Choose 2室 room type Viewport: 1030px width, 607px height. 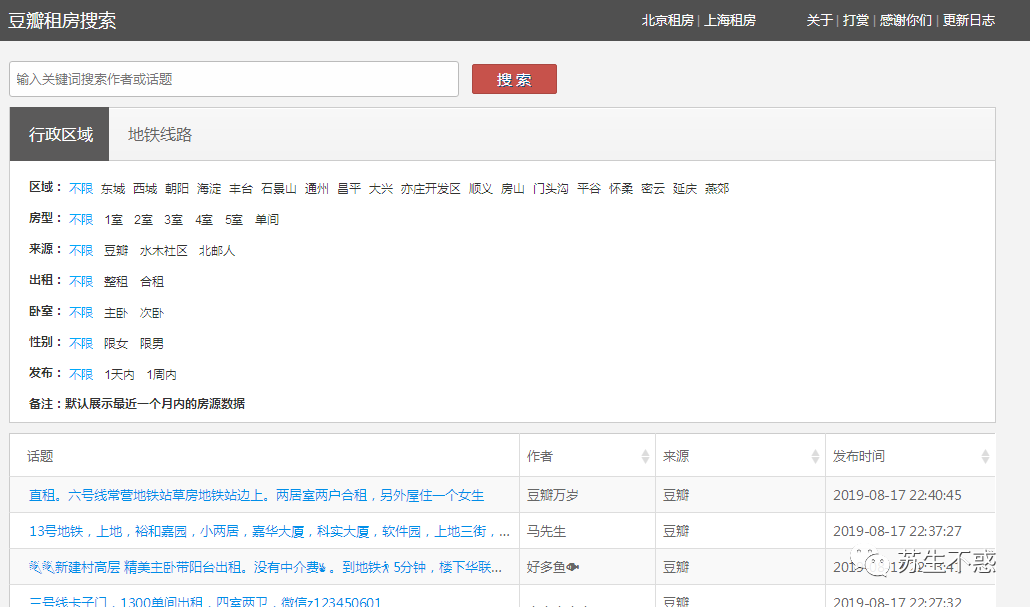[x=143, y=219]
